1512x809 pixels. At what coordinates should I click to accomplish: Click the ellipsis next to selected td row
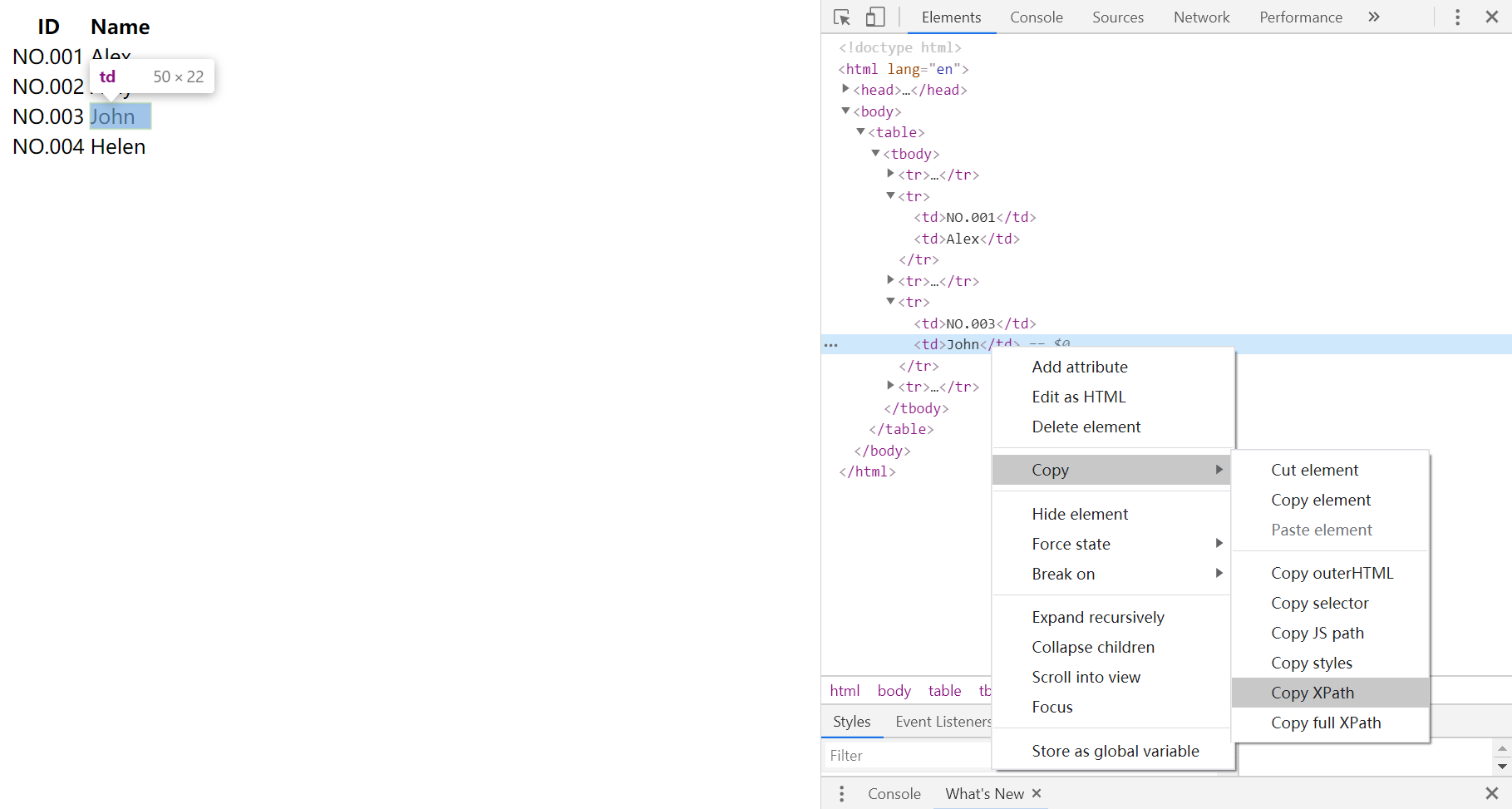click(x=831, y=345)
